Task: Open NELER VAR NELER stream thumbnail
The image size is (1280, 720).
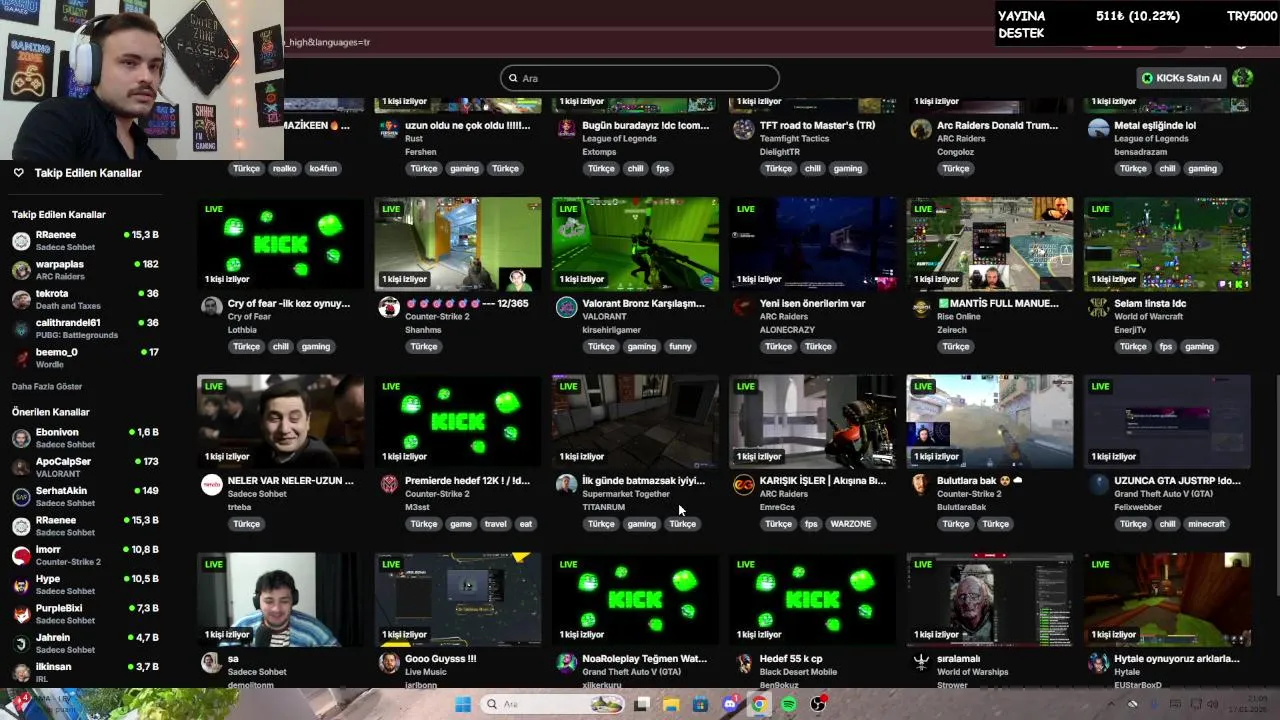Action: click(280, 421)
